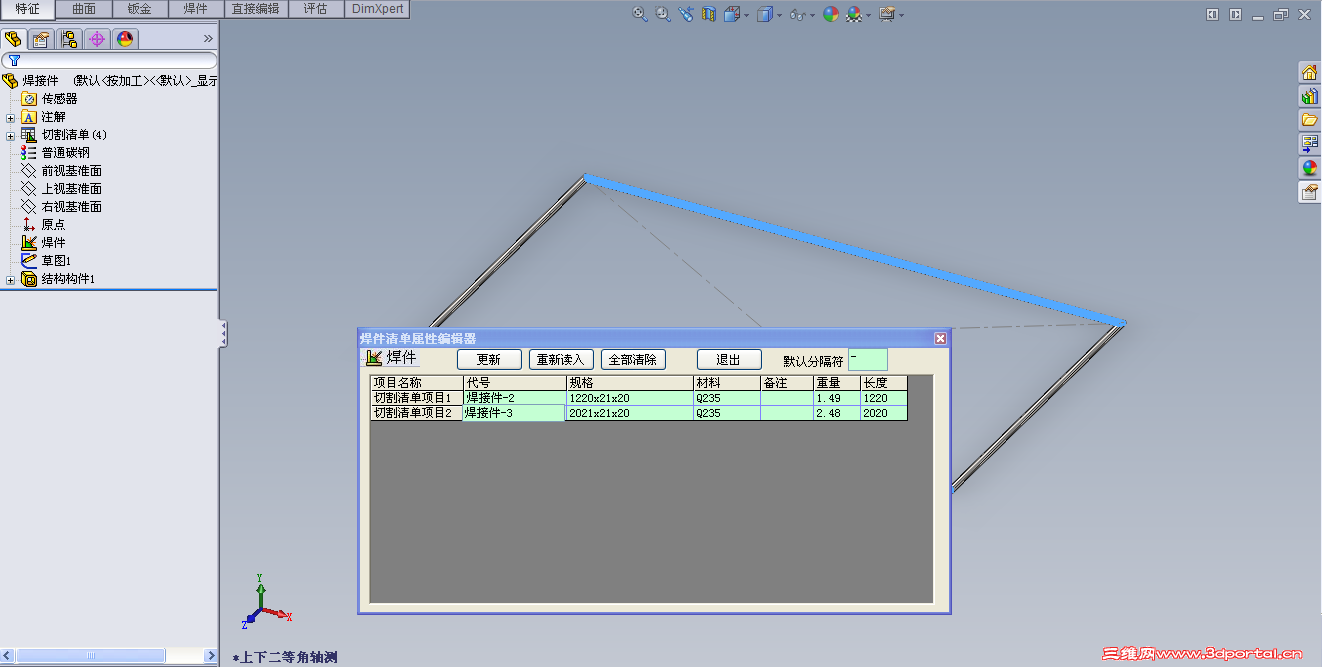Open Hide/Show Items dropdown arrow

[x=811, y=15]
